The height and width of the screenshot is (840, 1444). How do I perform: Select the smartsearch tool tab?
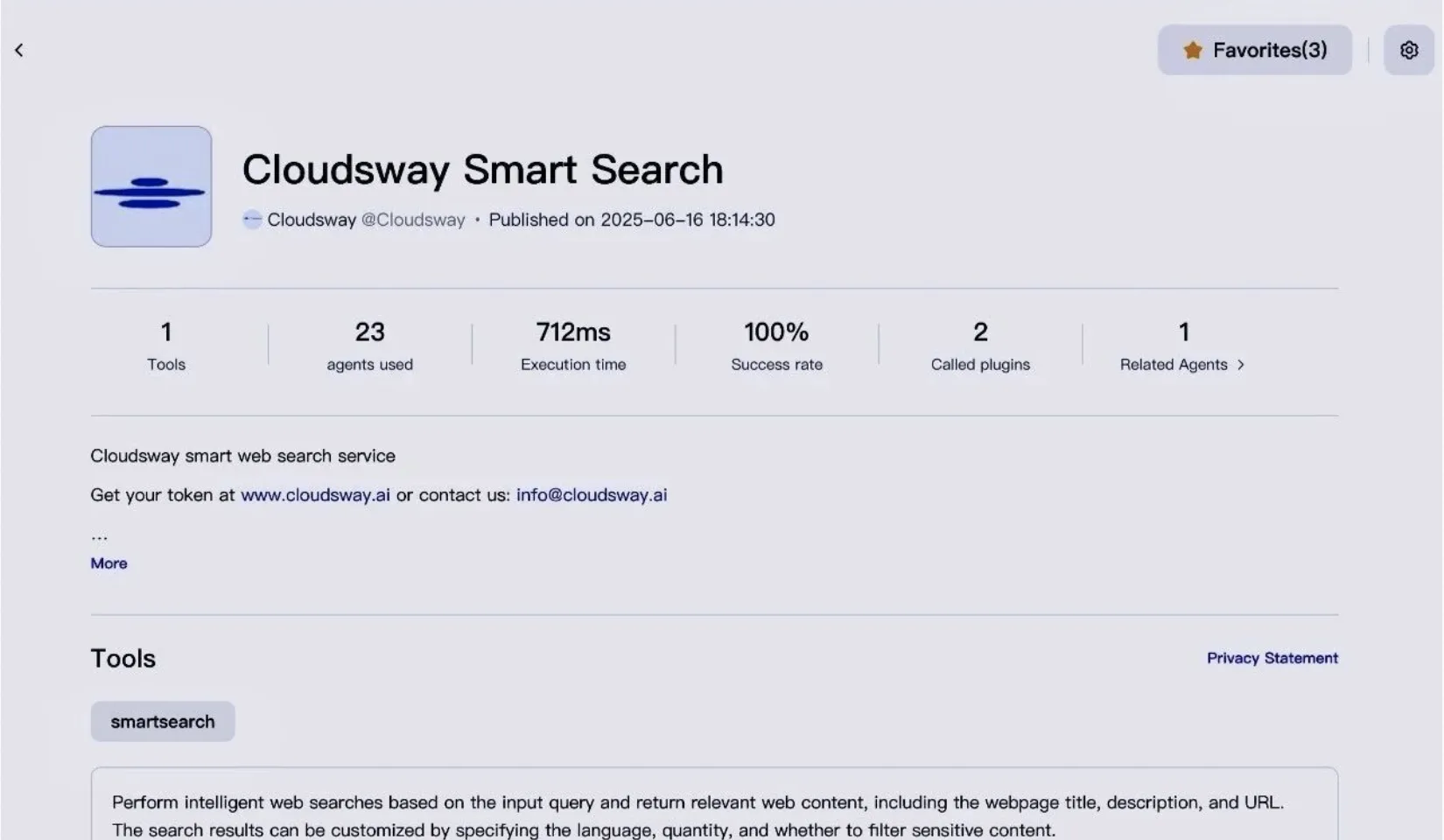pos(163,722)
